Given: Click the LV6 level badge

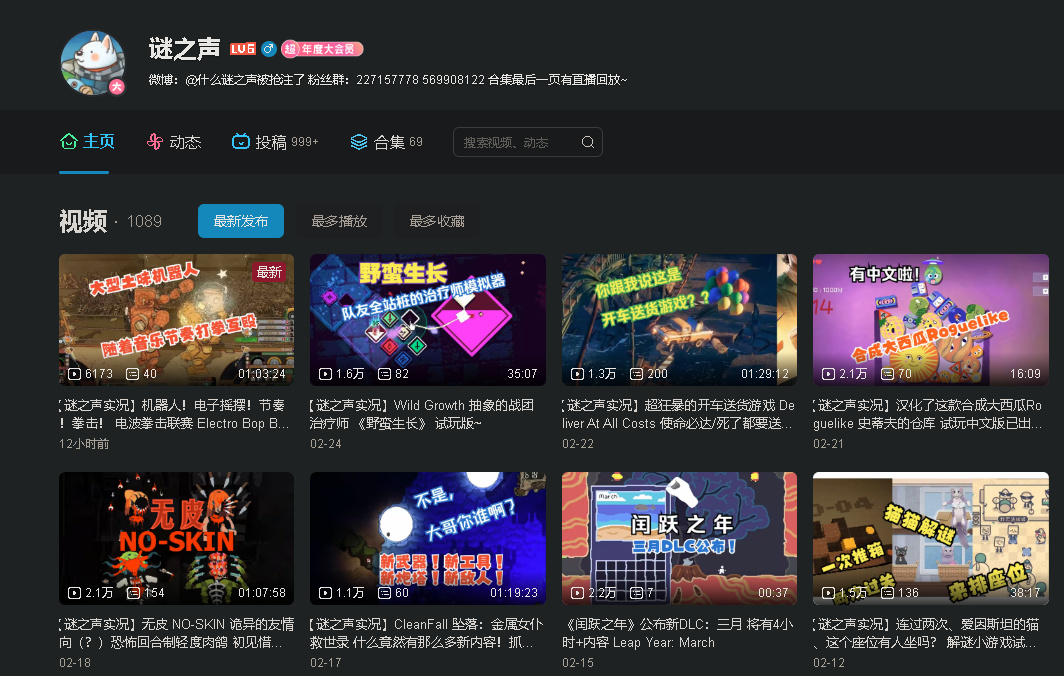Looking at the screenshot, I should click(x=242, y=49).
